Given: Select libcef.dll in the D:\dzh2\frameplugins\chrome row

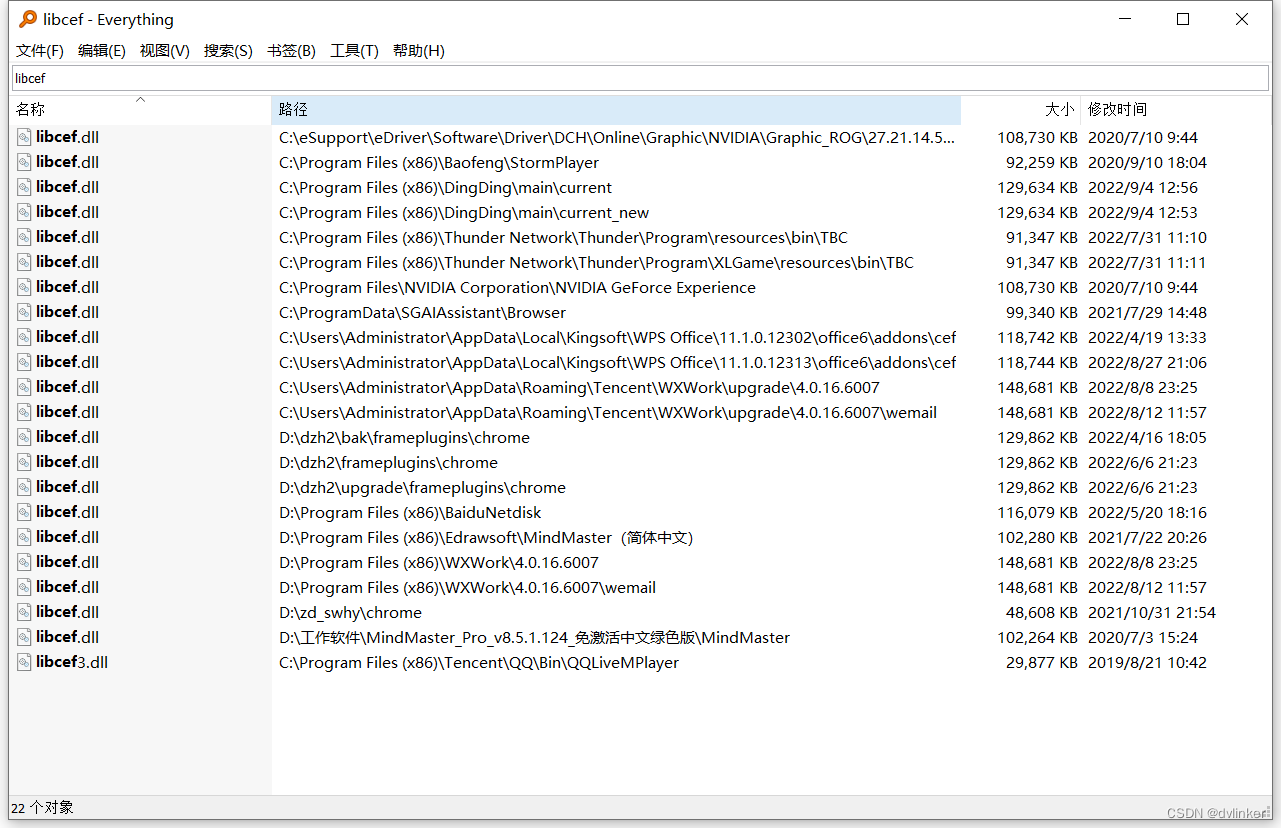Looking at the screenshot, I should click(x=68, y=462).
